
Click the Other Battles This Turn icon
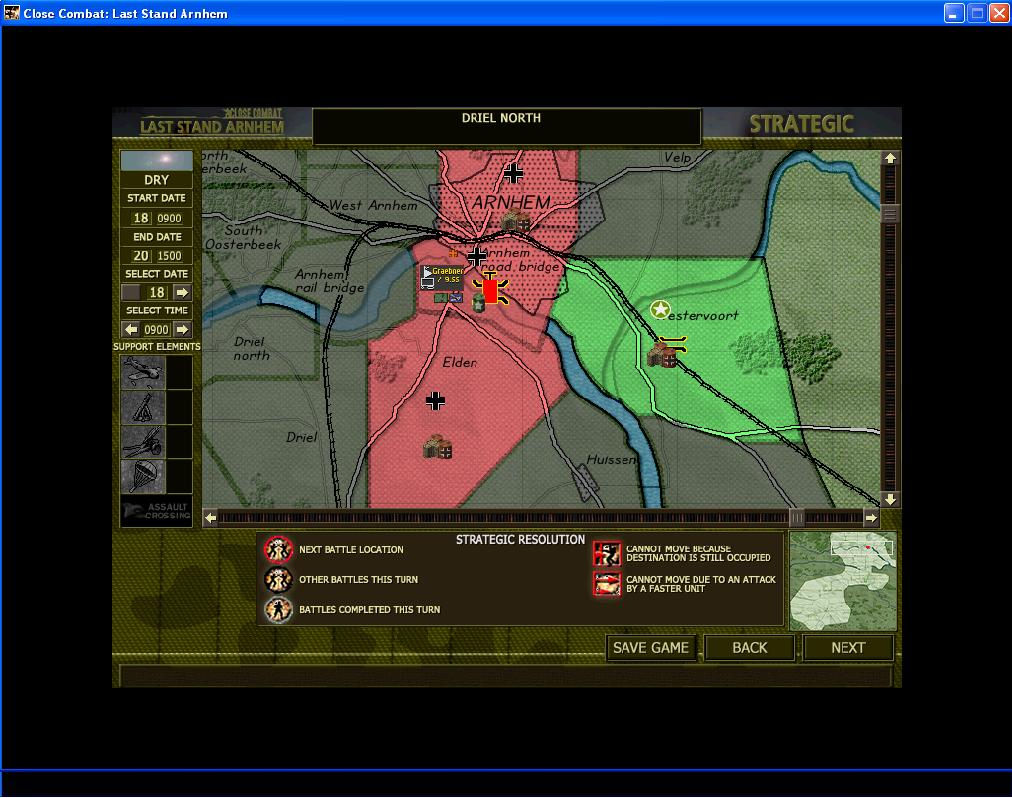[x=278, y=580]
